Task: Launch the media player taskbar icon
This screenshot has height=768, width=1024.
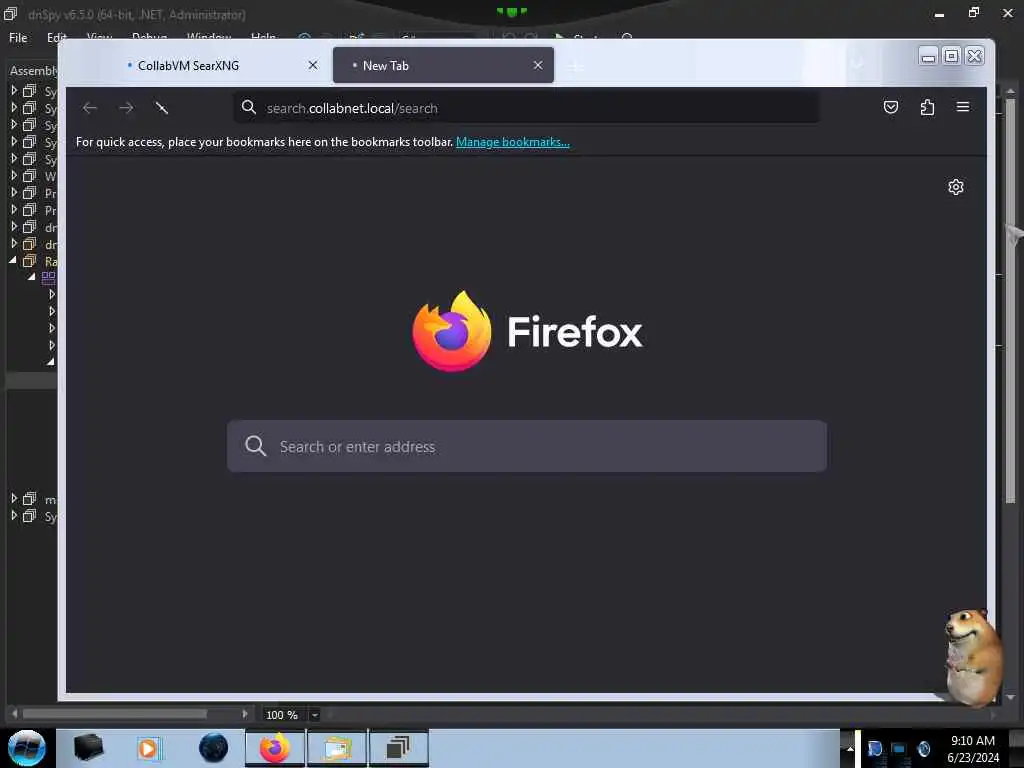Action: pyautogui.click(x=148, y=748)
